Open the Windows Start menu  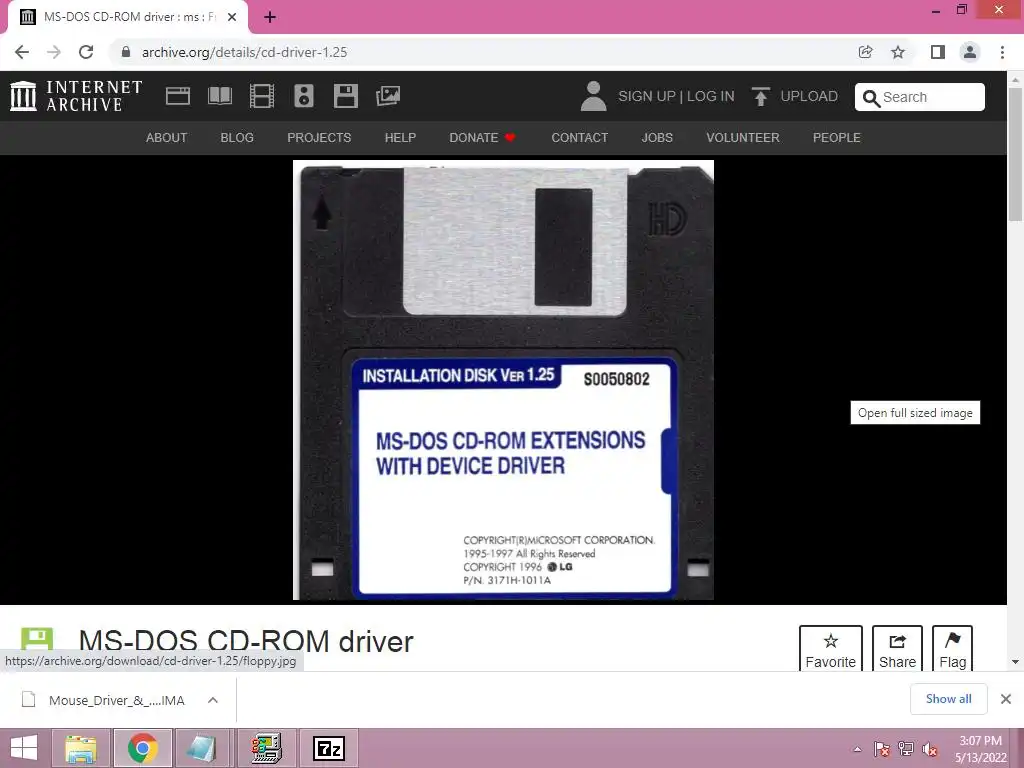pos(24,748)
